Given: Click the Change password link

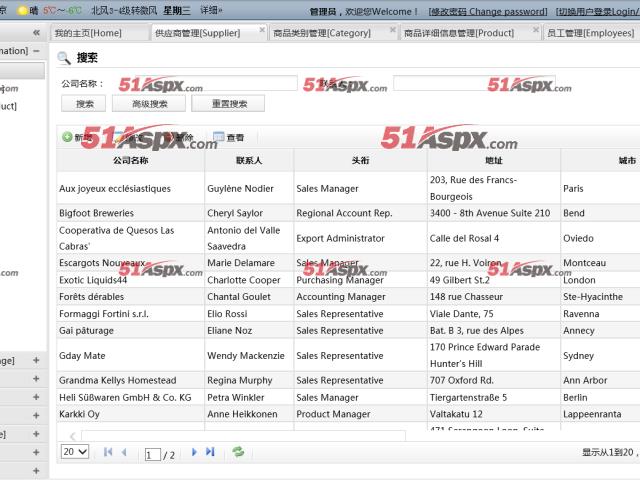Looking at the screenshot, I should point(488,11).
